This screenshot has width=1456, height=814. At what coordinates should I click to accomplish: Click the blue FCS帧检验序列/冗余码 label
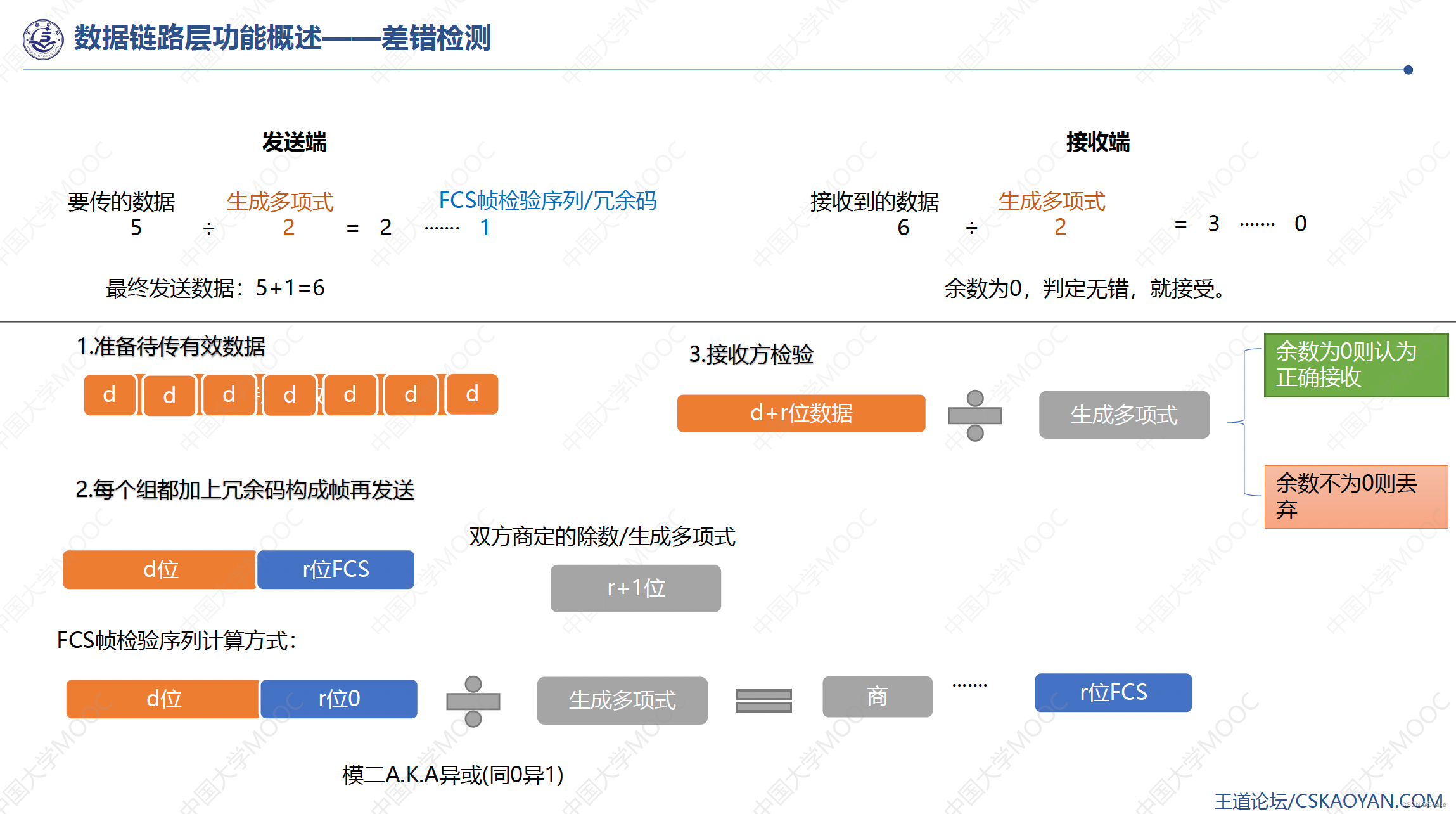click(x=547, y=201)
